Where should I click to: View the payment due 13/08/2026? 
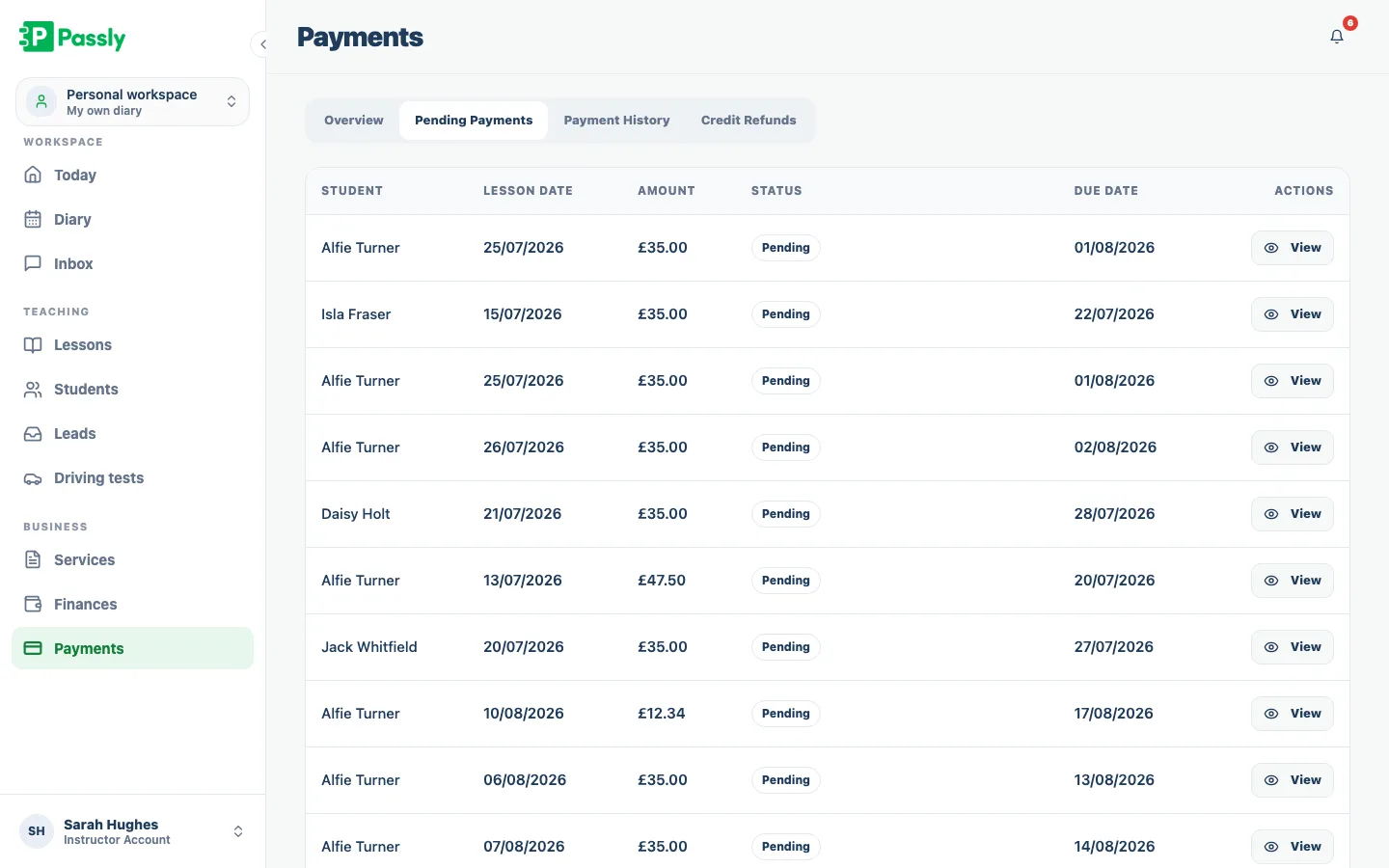[x=1293, y=780]
